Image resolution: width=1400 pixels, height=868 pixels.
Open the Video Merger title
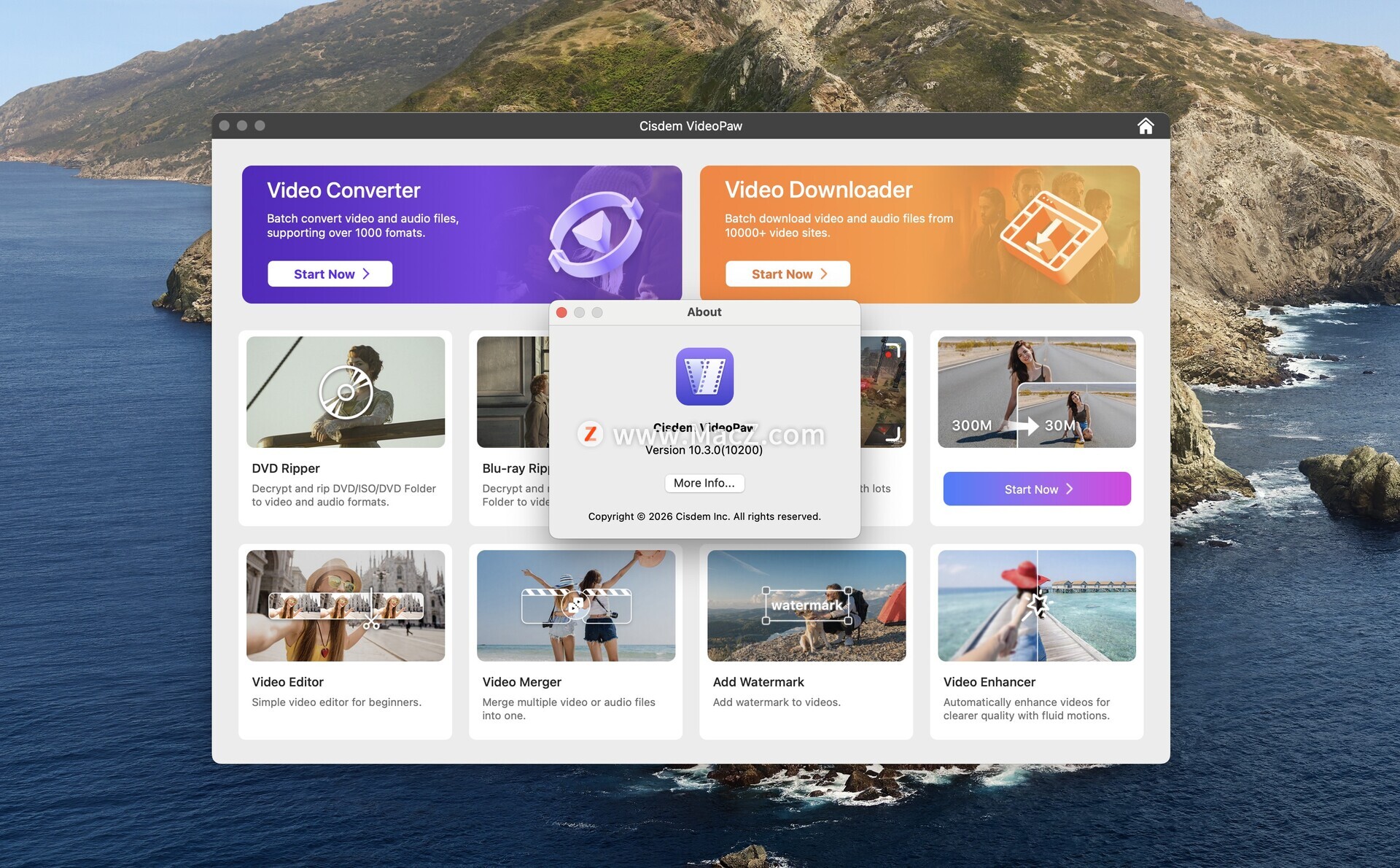point(521,682)
